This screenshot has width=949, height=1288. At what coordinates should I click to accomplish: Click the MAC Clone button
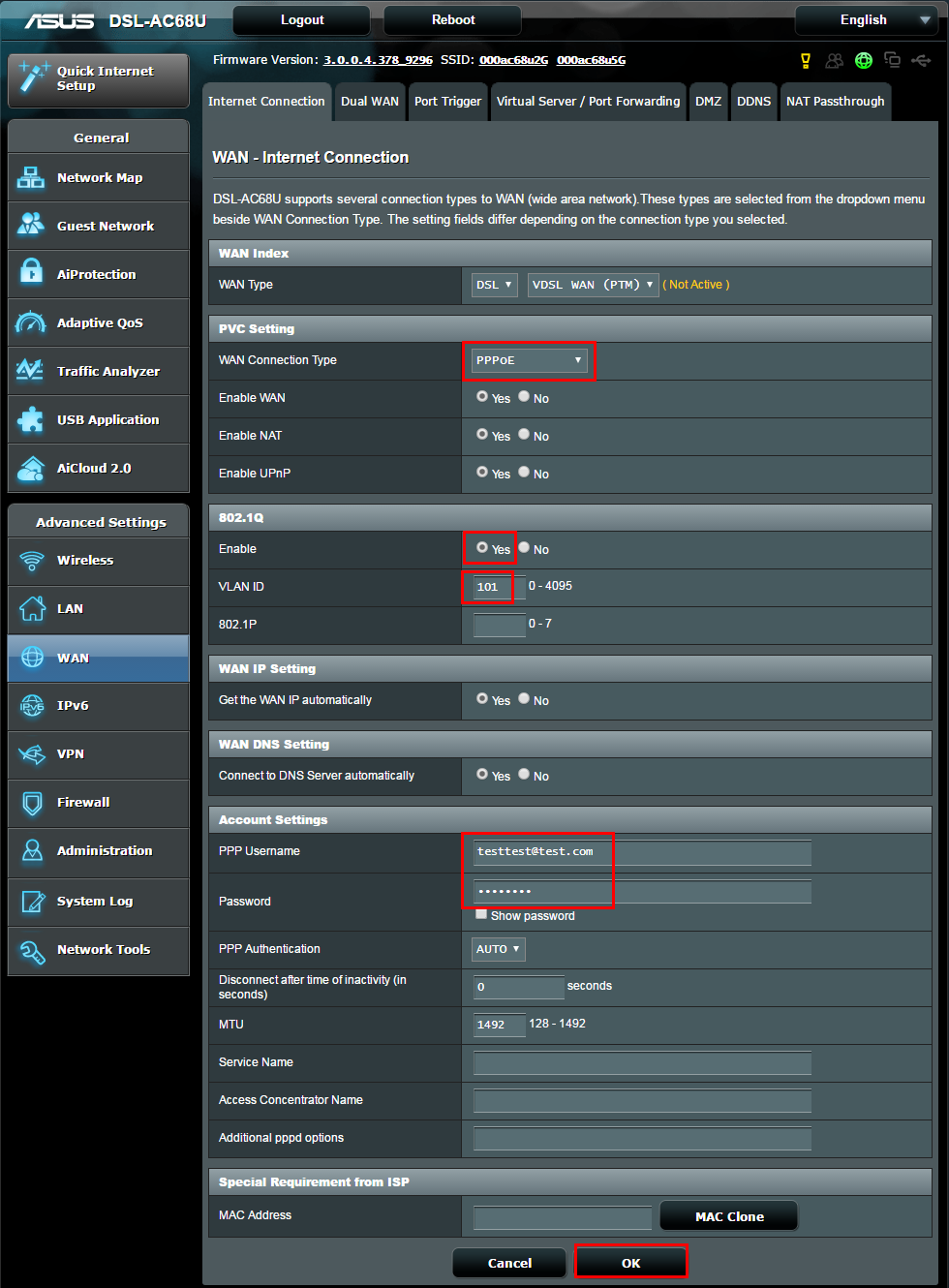(728, 1215)
